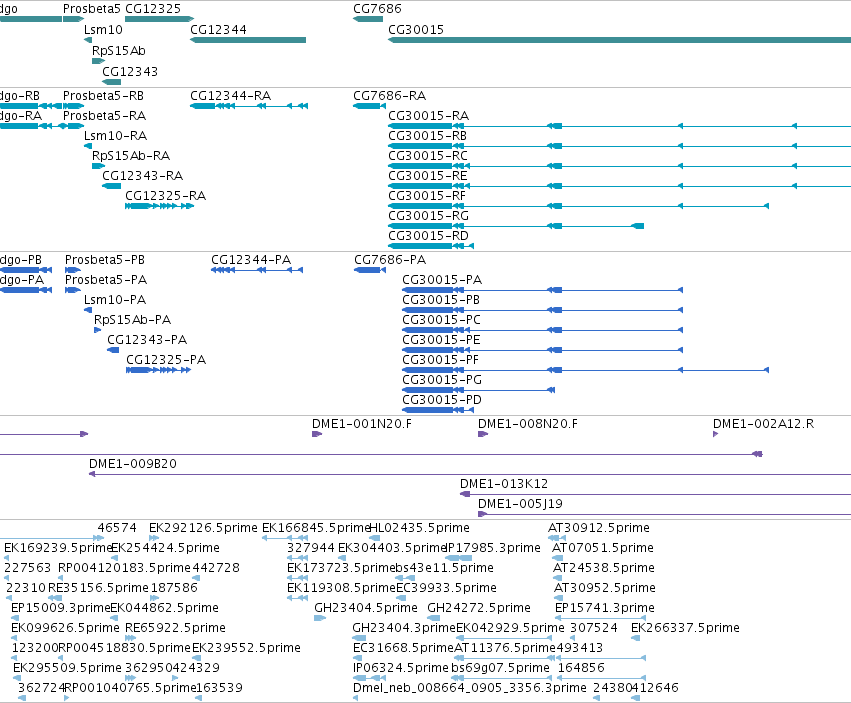
Task: Select protein Prosbeta5-PA
Action: click(x=73, y=290)
